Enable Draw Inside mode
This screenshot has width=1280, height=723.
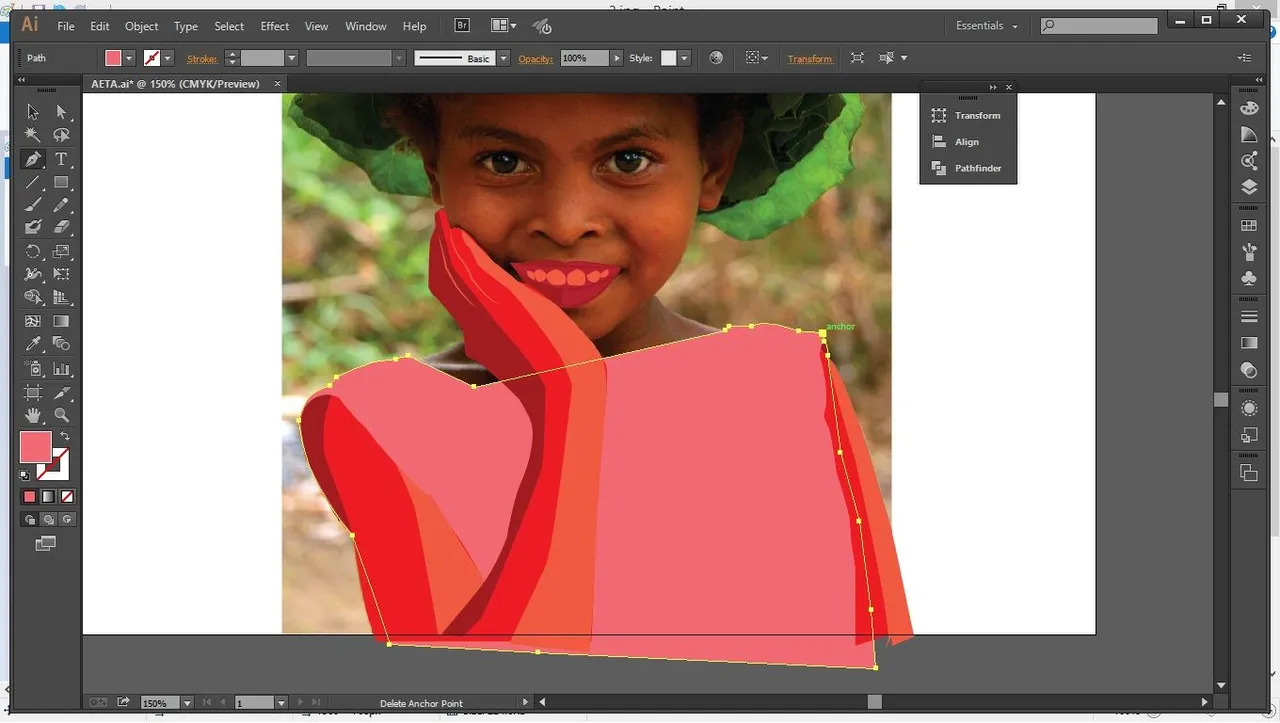[x=67, y=520]
